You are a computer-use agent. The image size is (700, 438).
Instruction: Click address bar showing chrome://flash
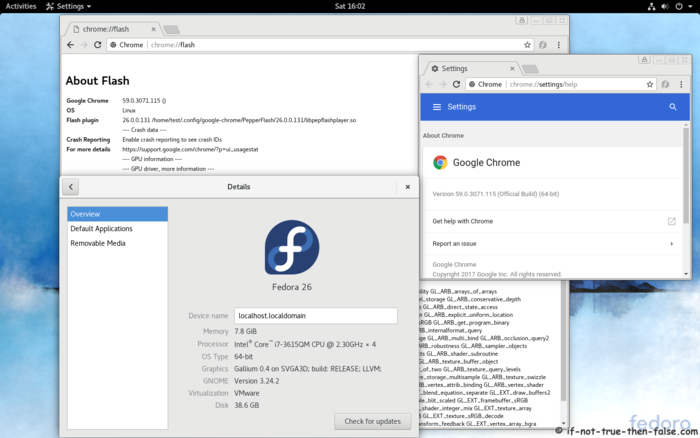(x=320, y=45)
